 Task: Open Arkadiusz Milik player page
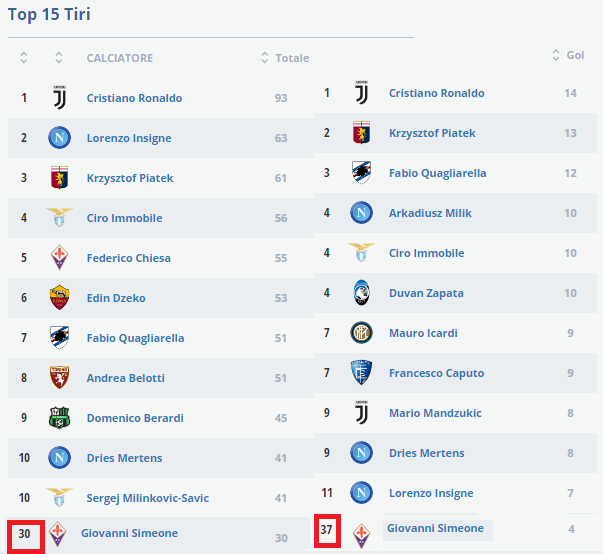(430, 213)
